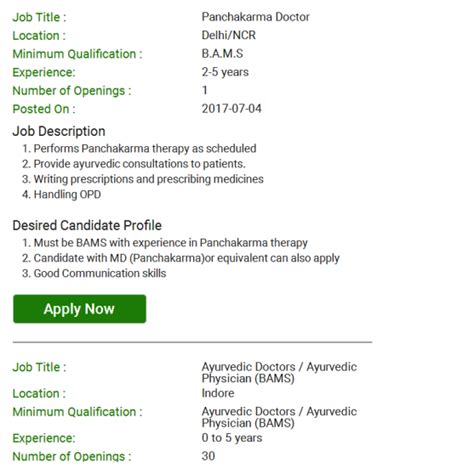Image resolution: width=474 pixels, height=468 pixels.
Task: Click the number of openings value 30
Action: (x=208, y=456)
